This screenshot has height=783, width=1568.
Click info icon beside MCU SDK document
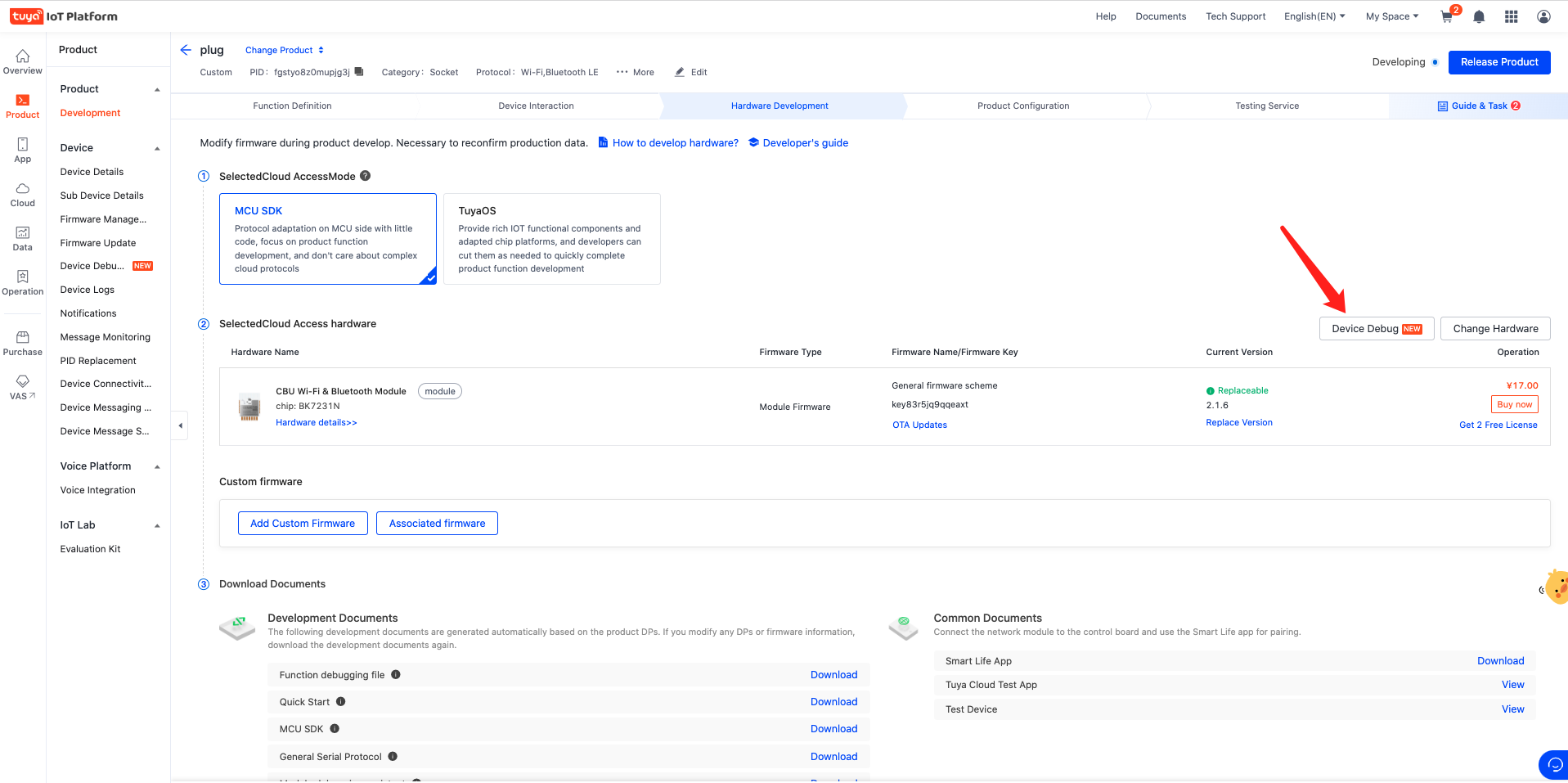[x=335, y=729]
